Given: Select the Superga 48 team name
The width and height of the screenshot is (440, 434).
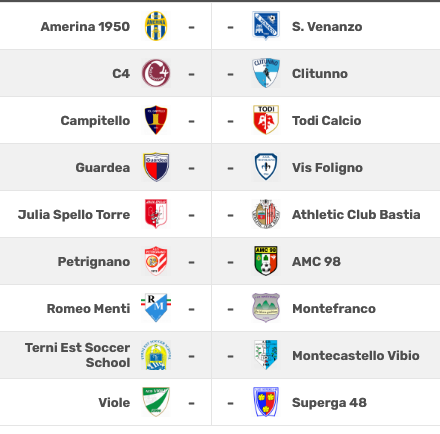Looking at the screenshot, I should point(329,403).
